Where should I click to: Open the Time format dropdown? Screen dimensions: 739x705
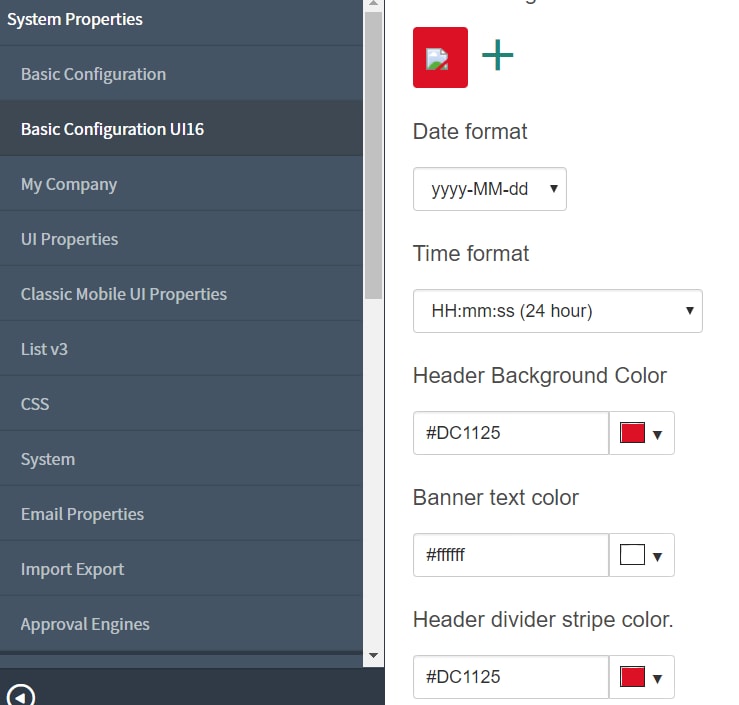[x=558, y=311]
